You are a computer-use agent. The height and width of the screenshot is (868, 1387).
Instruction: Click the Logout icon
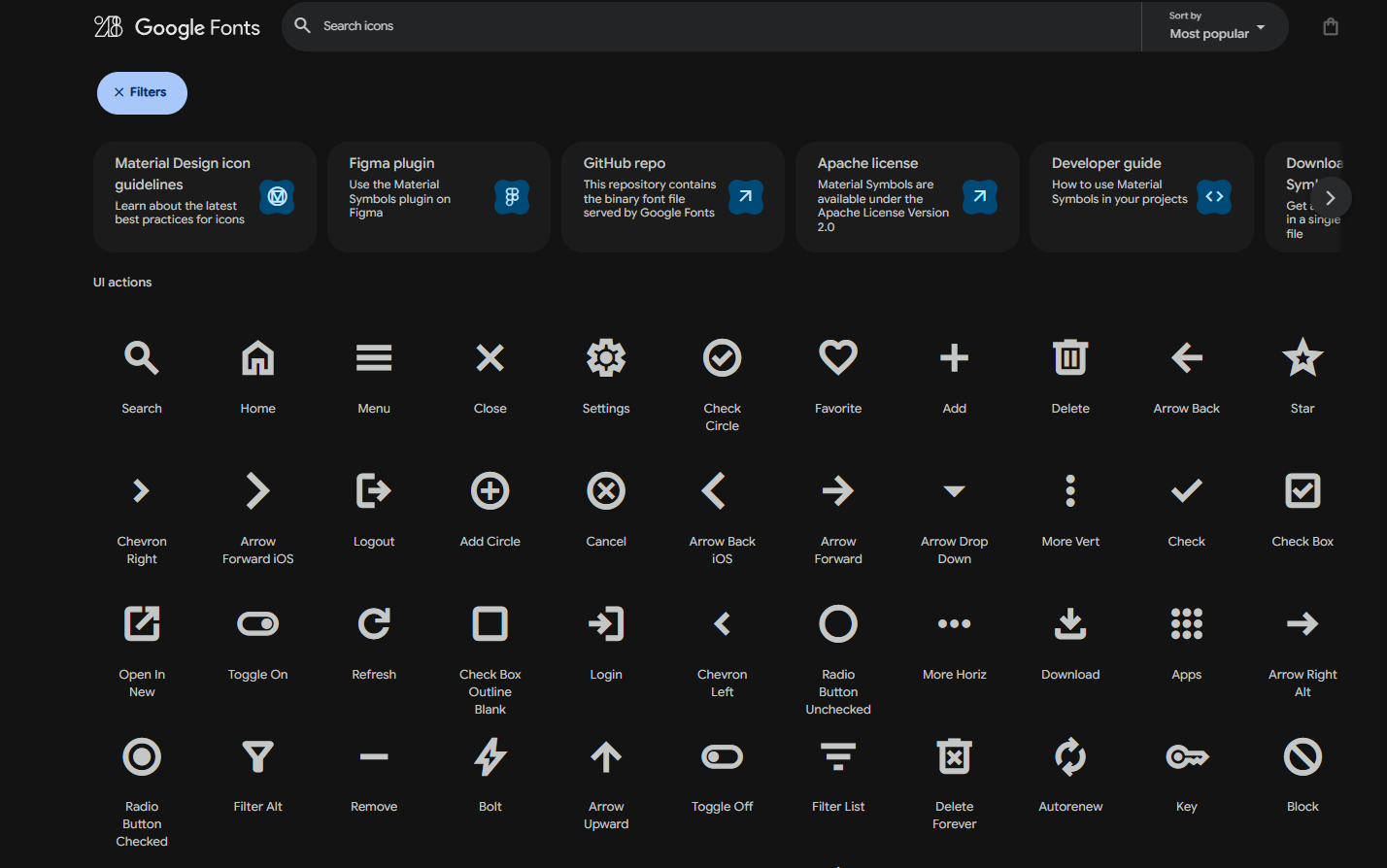374,490
